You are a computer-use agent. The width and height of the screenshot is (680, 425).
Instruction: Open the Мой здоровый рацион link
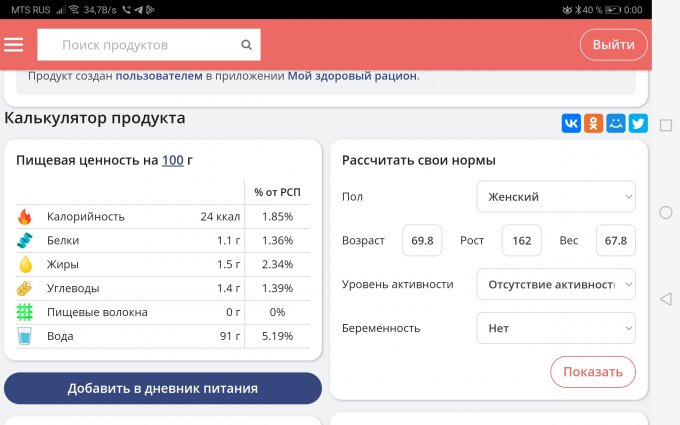pyautogui.click(x=352, y=76)
